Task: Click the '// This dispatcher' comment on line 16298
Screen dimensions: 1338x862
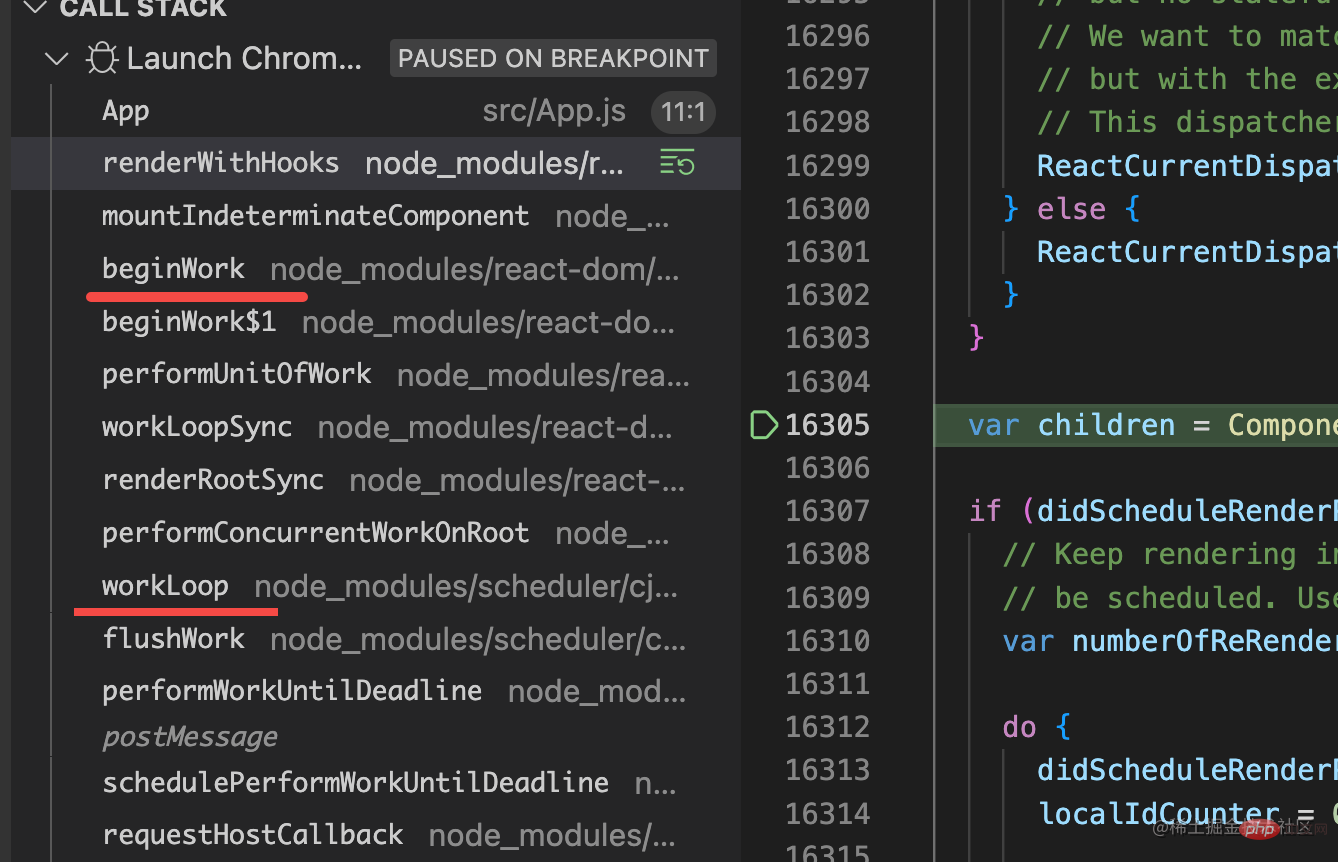Action: tap(1187, 122)
